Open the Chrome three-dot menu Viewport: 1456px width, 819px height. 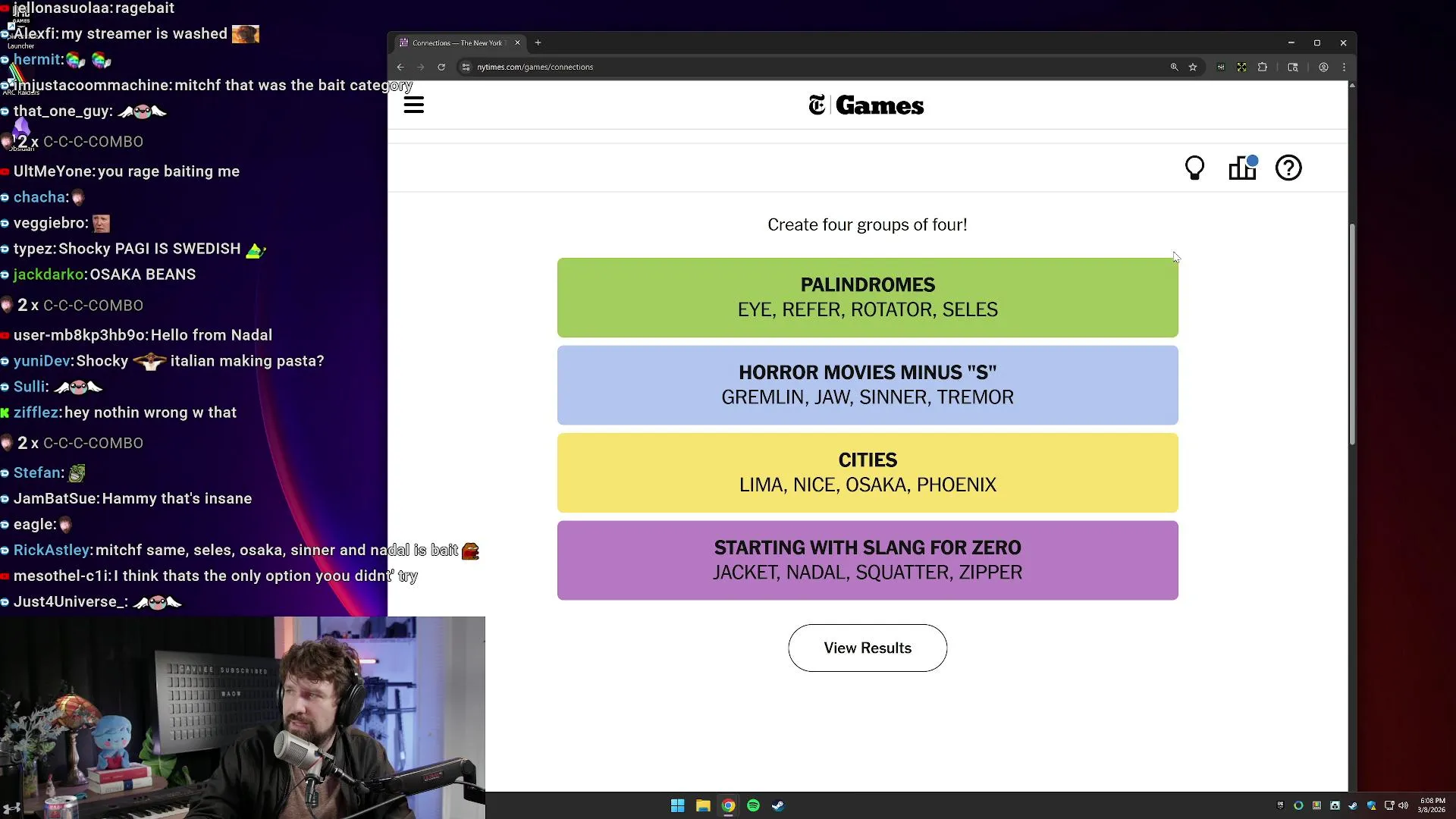point(1344,67)
